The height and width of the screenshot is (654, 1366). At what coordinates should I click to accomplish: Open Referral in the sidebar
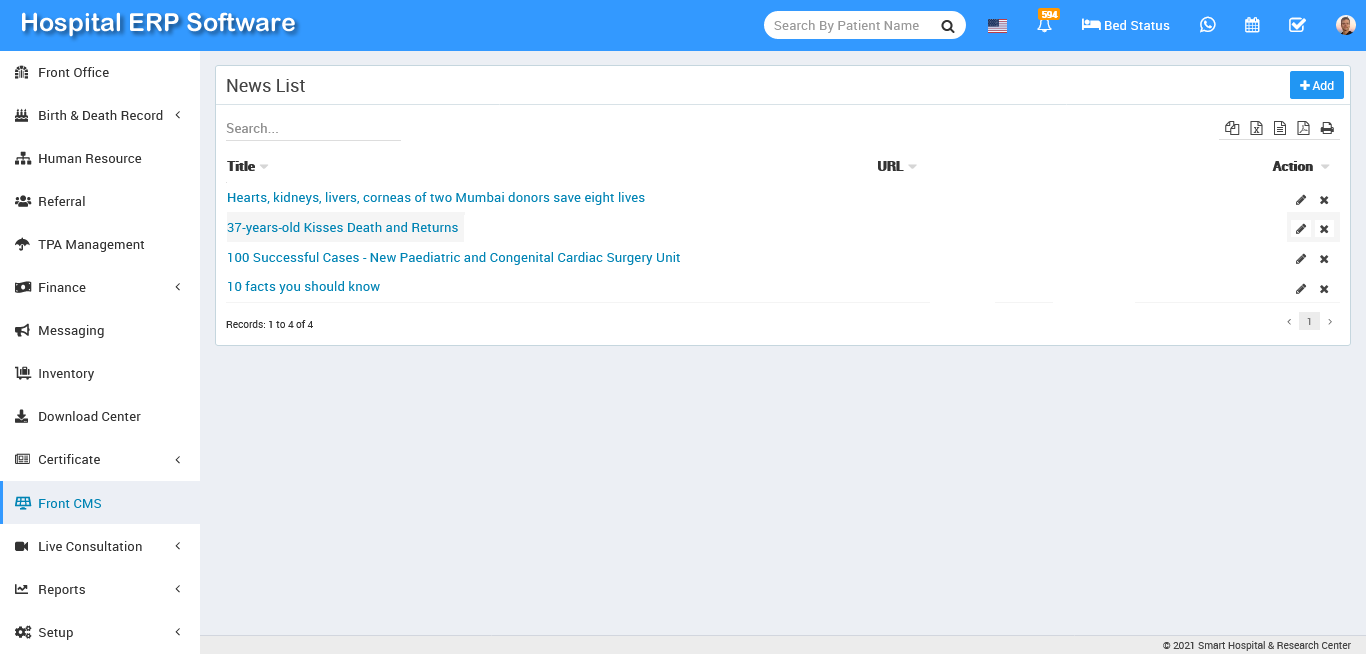(x=100, y=201)
